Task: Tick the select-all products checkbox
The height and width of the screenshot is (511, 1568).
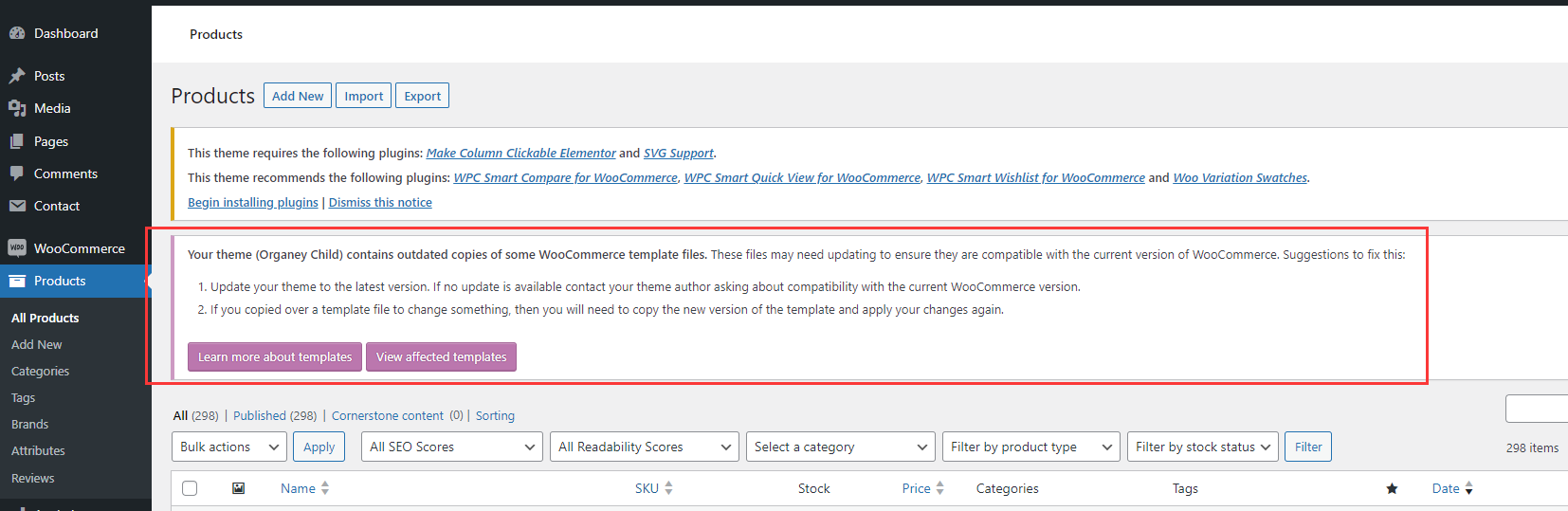Action: (190, 488)
